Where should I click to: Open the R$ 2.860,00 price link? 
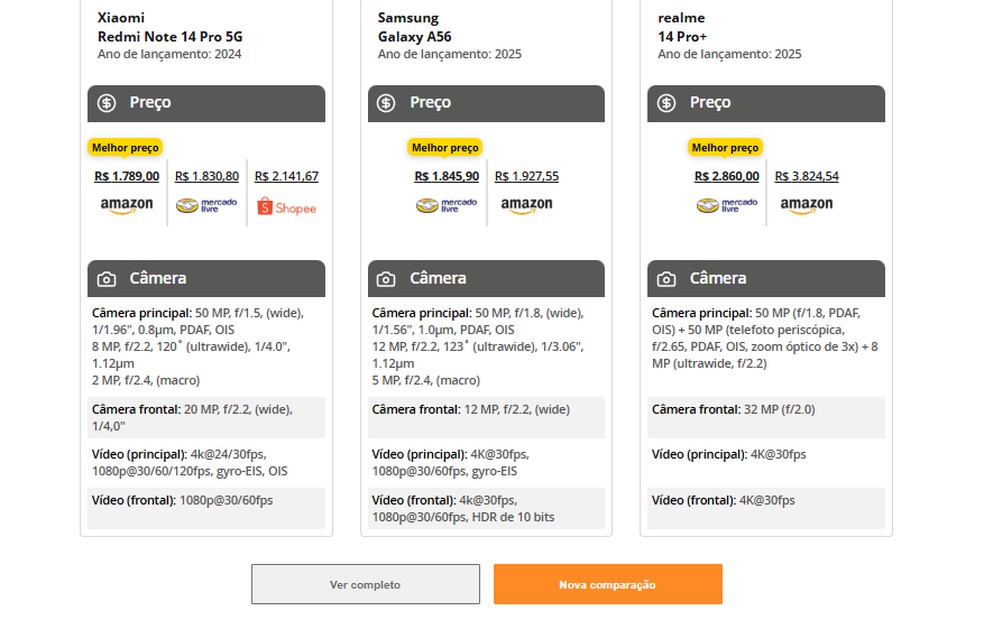pos(726,176)
